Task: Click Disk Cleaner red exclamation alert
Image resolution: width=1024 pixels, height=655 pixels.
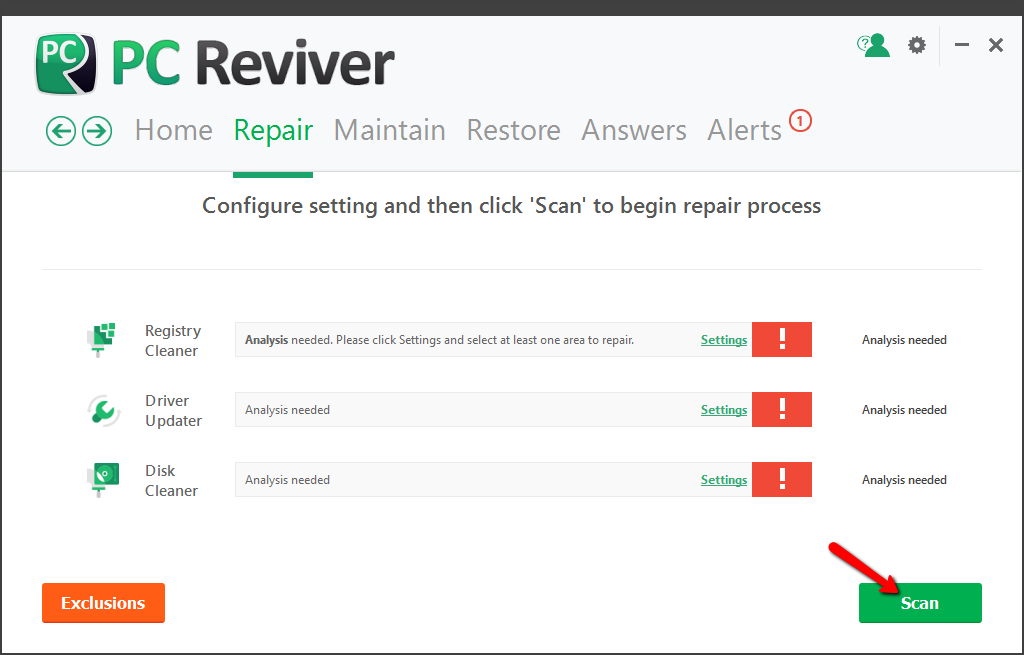Action: pos(782,479)
